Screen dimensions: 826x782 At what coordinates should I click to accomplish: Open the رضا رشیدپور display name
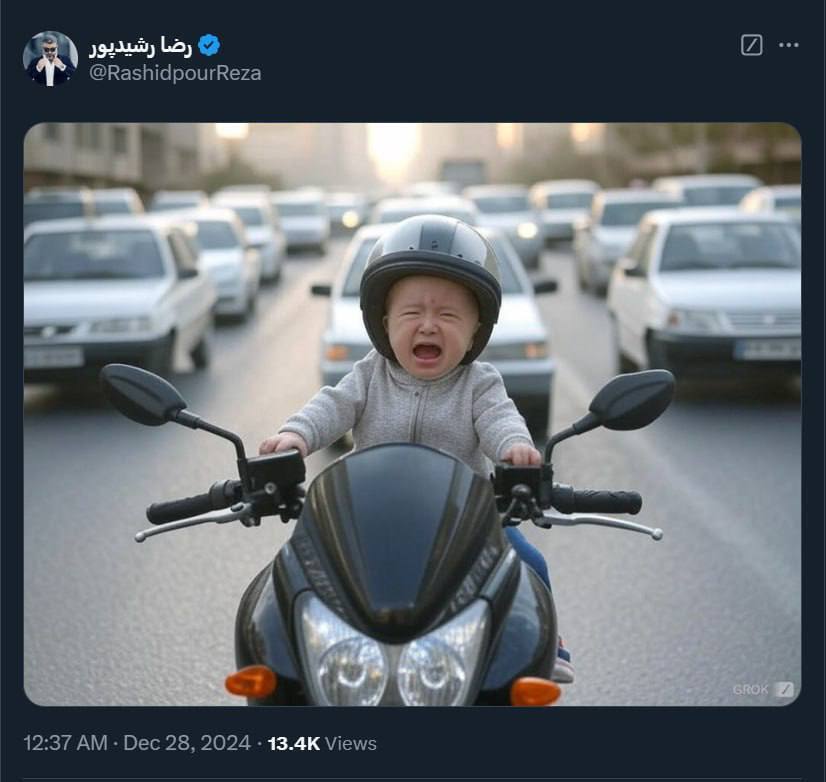point(140,45)
